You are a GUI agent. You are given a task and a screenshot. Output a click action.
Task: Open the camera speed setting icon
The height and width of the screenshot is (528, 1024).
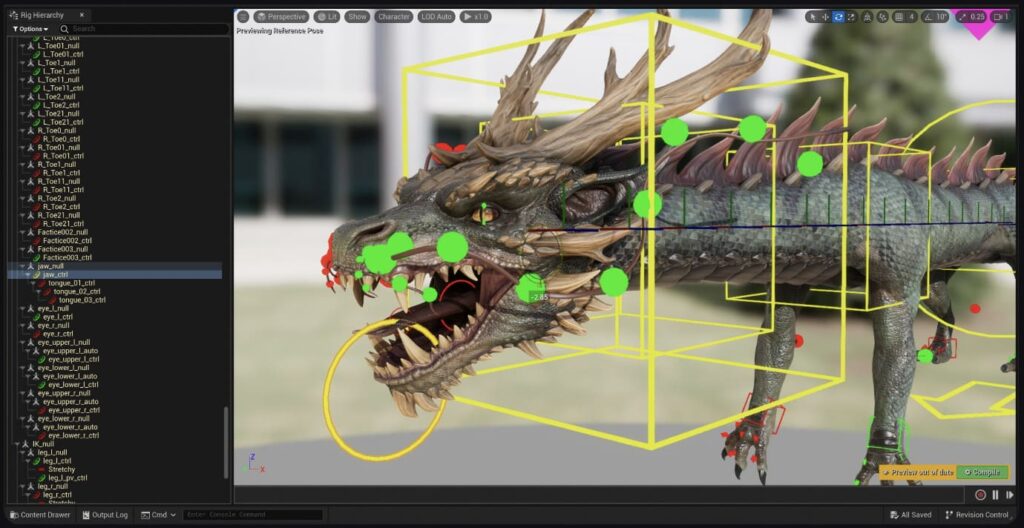click(x=1001, y=17)
